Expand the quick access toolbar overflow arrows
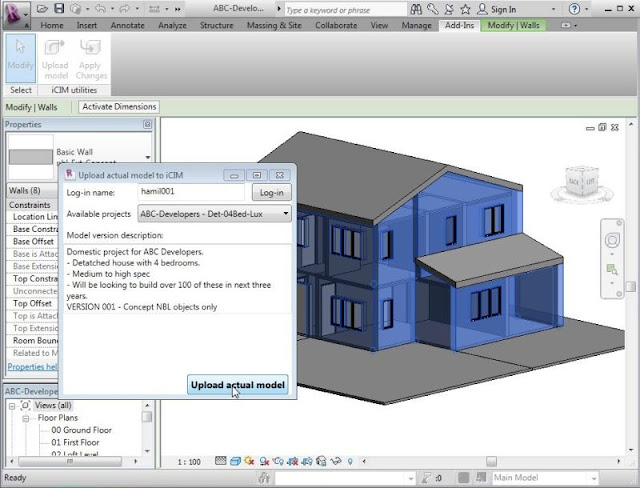 point(178,9)
